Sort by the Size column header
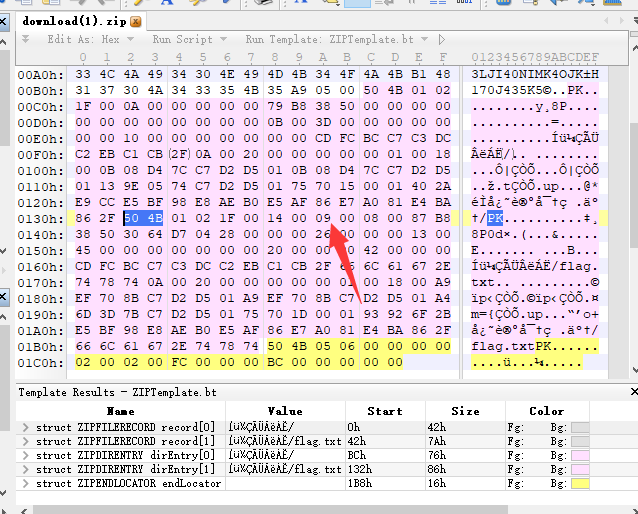The width and height of the screenshot is (638, 514). pos(465,411)
